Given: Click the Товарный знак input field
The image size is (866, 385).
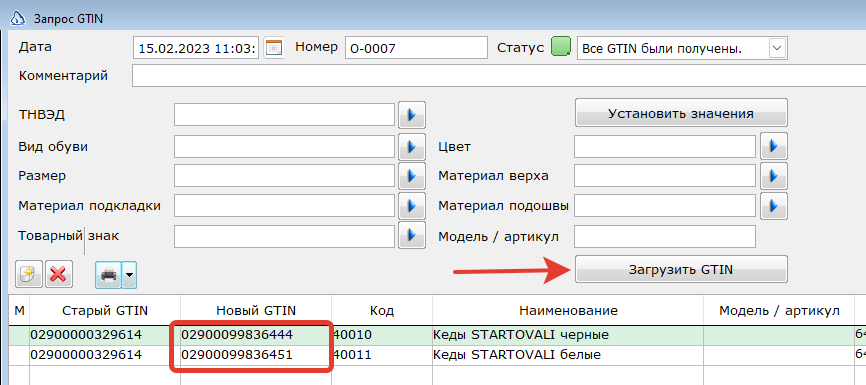Looking at the screenshot, I should click(x=285, y=236).
